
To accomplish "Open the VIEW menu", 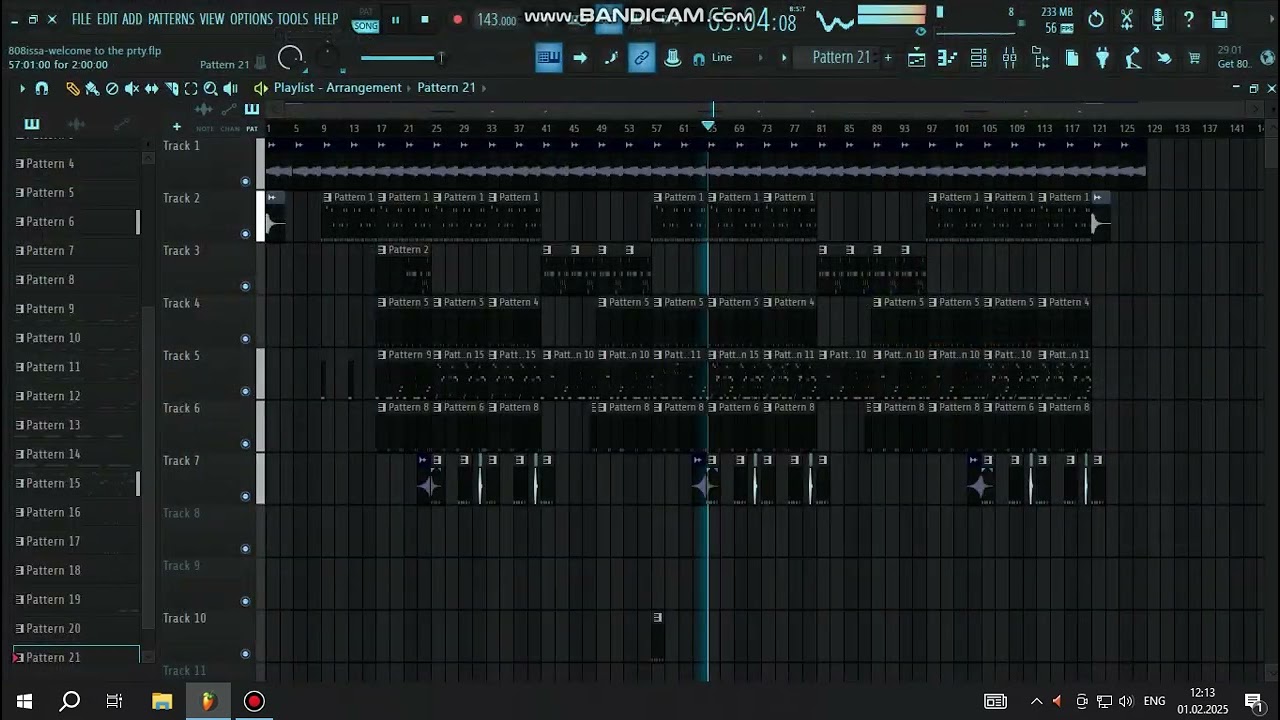I will click(x=212, y=19).
